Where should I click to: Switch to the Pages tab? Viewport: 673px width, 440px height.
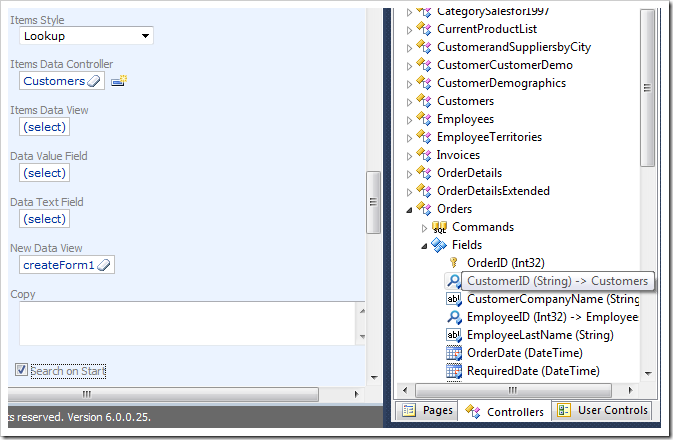point(427,410)
